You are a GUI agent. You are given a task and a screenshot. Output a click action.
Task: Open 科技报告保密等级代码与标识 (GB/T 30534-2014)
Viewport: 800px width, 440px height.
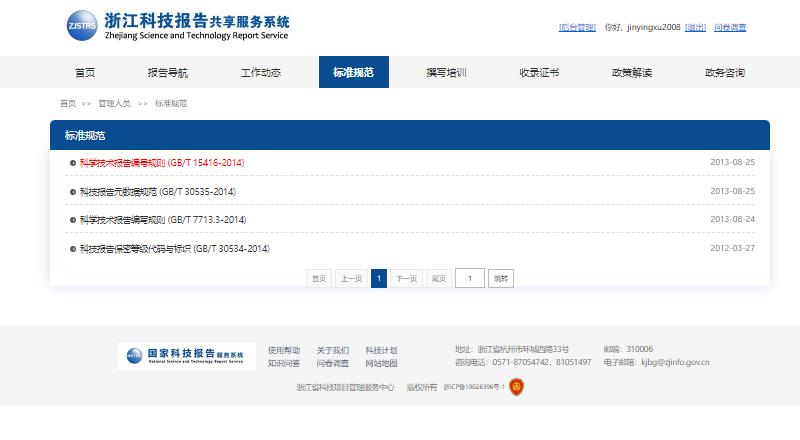(x=175, y=248)
